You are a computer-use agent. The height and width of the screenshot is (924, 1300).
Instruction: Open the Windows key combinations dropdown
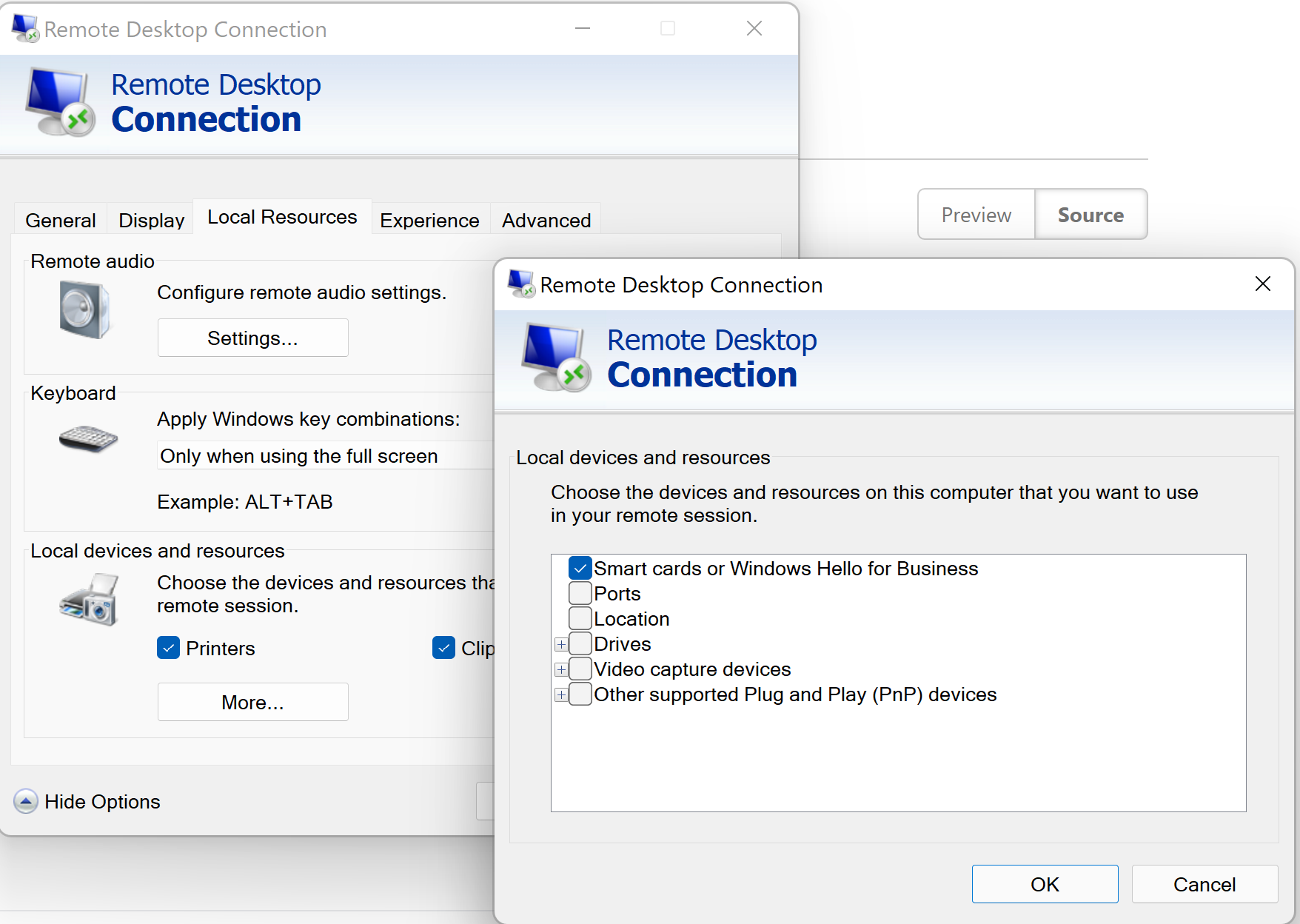click(326, 455)
